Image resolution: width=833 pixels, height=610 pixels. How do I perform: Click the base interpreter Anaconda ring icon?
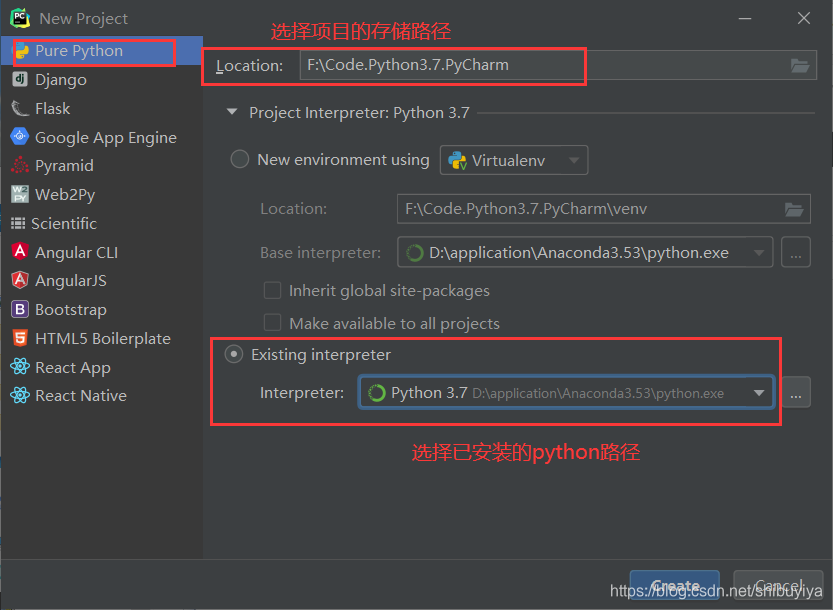[414, 253]
